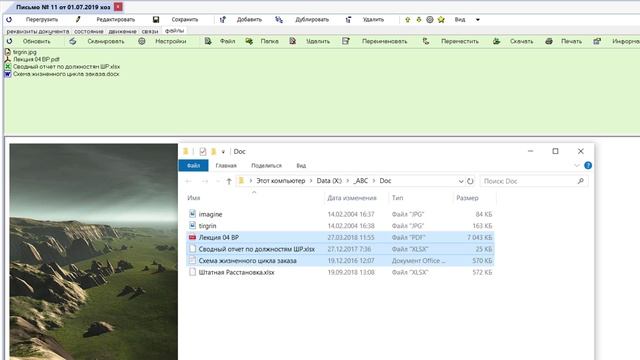Click search magnifier in Explorer

[x=580, y=181]
